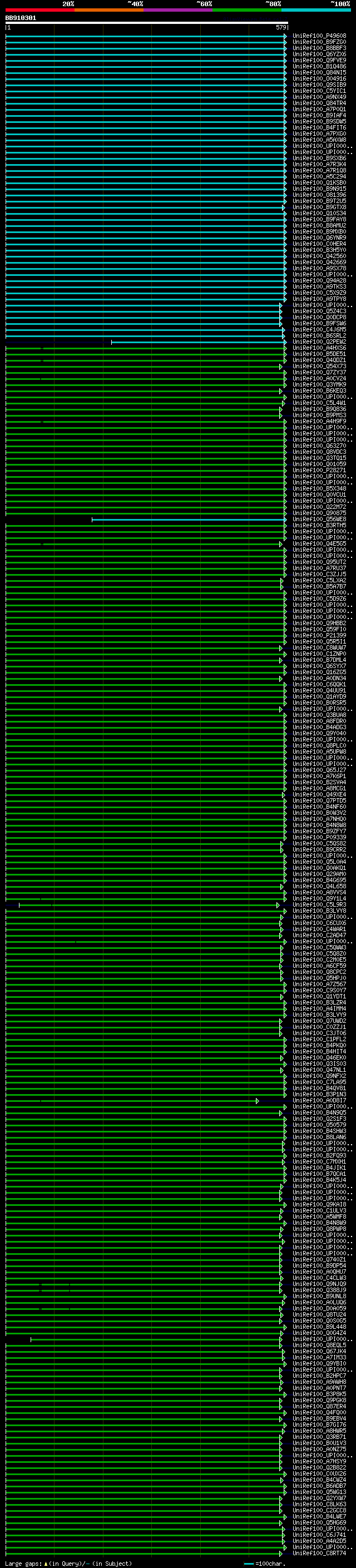Select the UniRef100_A7Z567 label
Viewport: 356px width, 1568px height.
point(319,985)
